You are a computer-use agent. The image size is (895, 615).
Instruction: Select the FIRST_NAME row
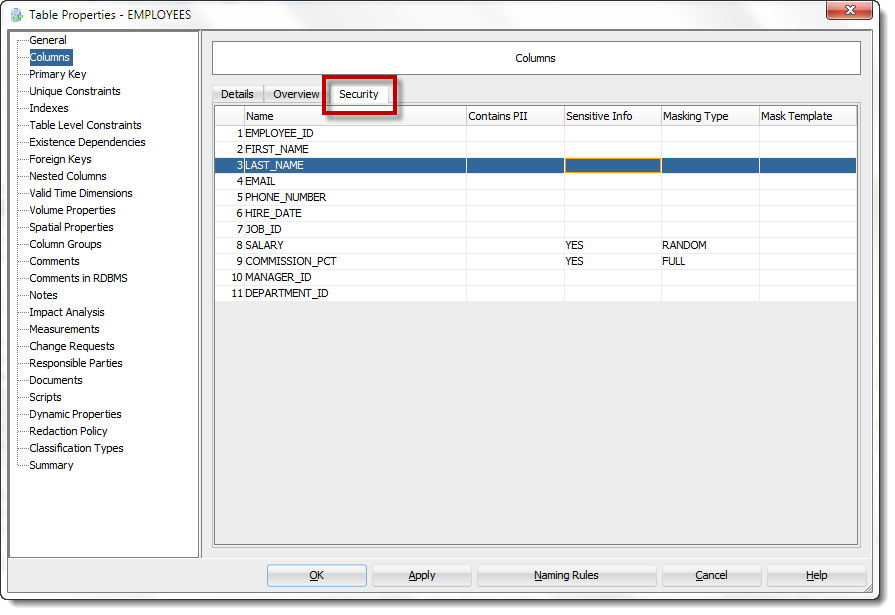point(535,150)
